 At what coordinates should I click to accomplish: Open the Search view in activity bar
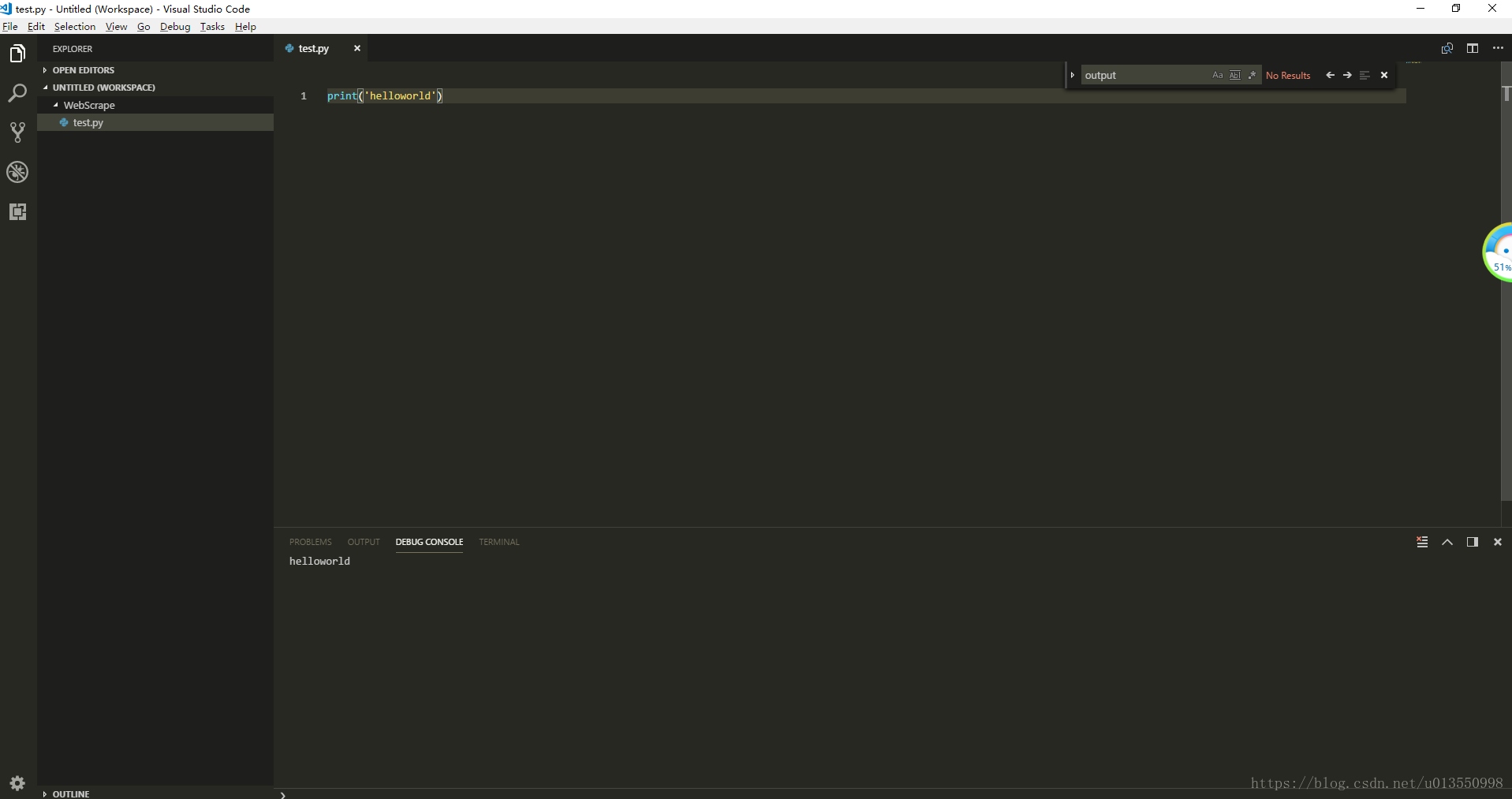[x=17, y=93]
